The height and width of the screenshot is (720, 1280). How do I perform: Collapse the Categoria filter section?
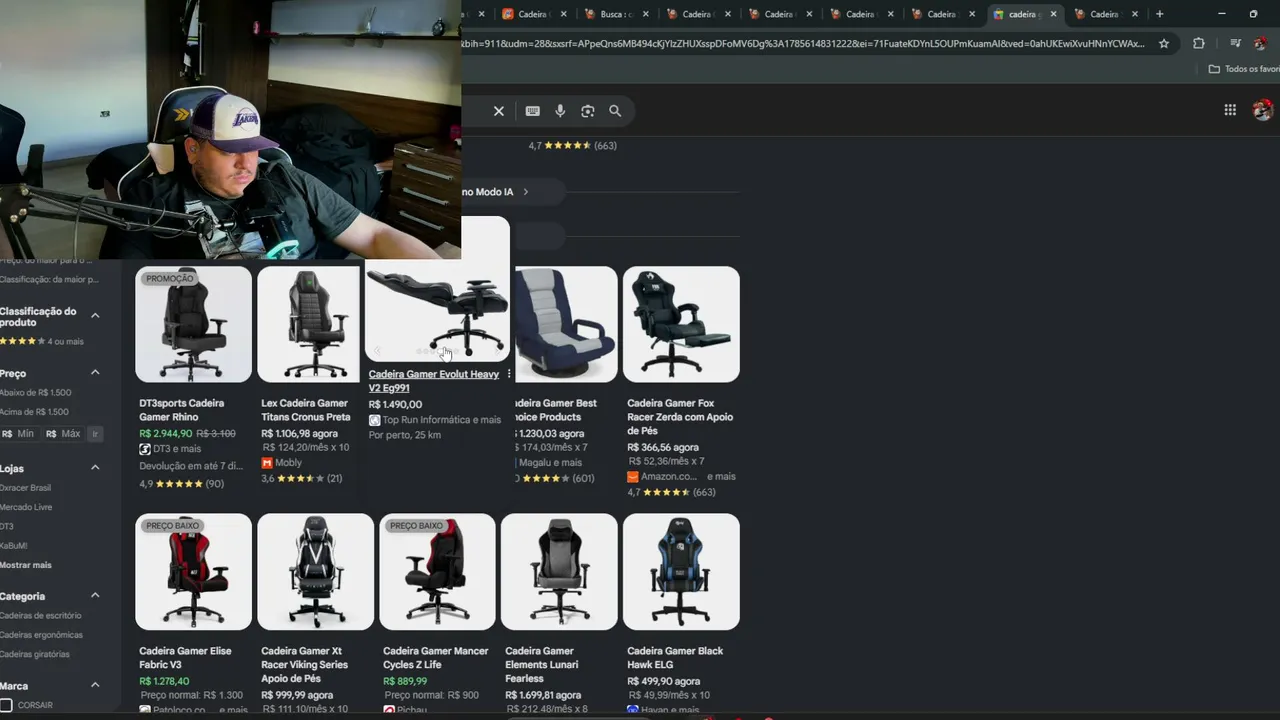pos(95,596)
